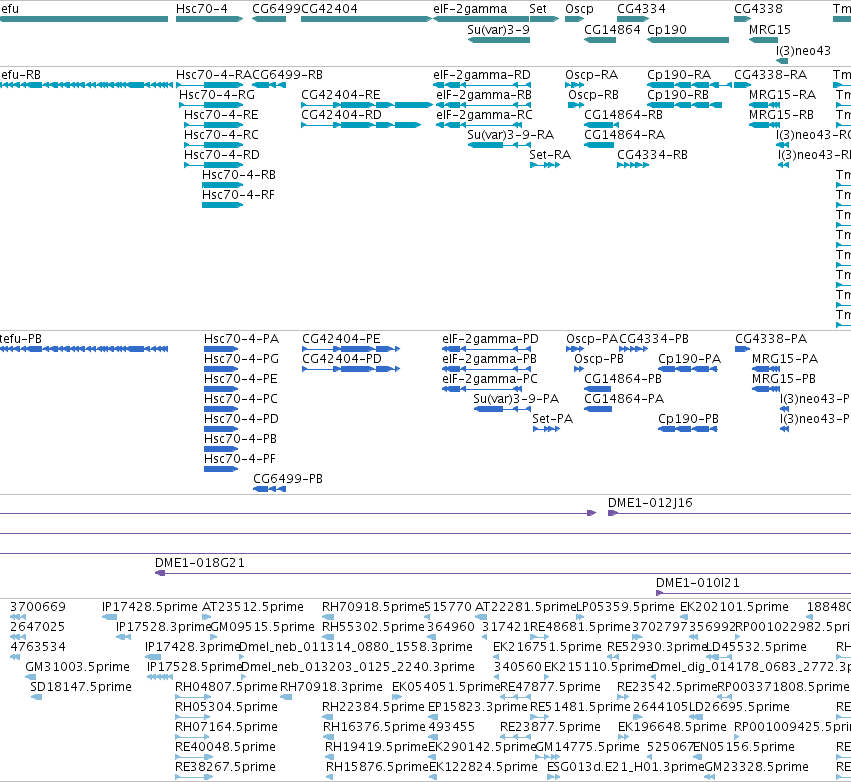
Task: Click the Oscp-PB protein label
Action: [599, 360]
